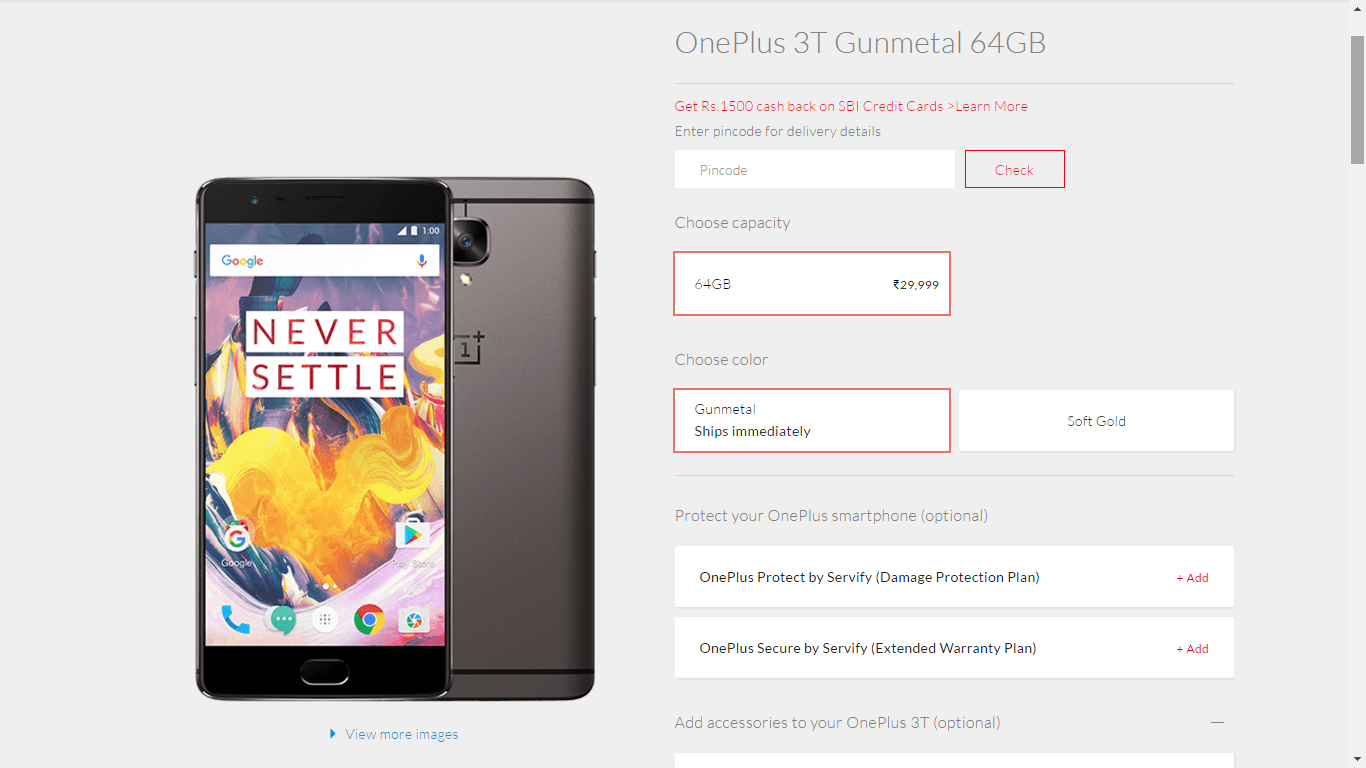
Task: Collapse the accessories section with minus icon
Action: (1217, 722)
